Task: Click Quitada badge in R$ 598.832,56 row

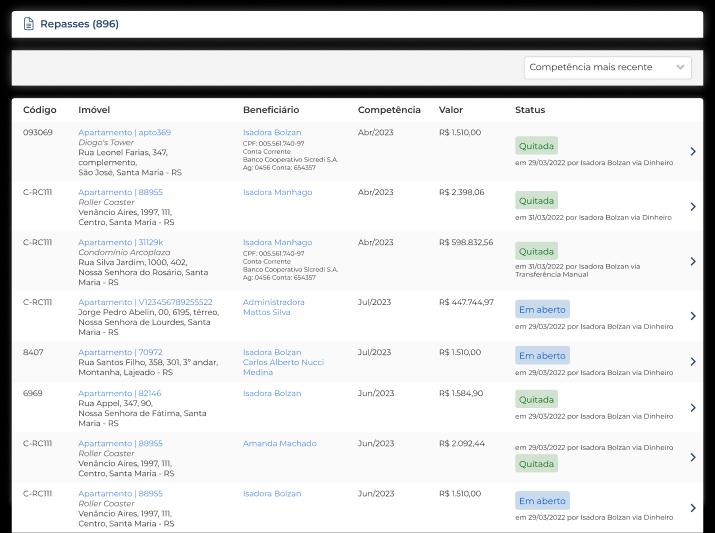Action: click(536, 251)
